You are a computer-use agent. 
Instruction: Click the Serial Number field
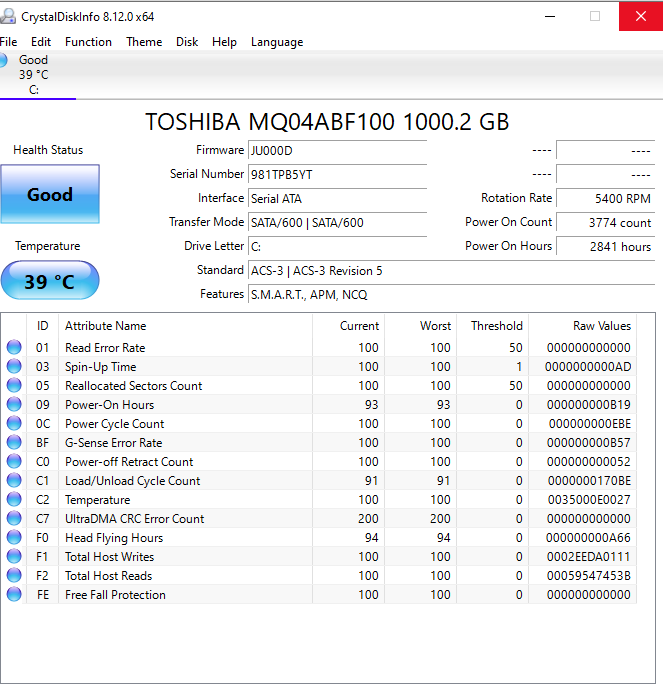[336, 174]
